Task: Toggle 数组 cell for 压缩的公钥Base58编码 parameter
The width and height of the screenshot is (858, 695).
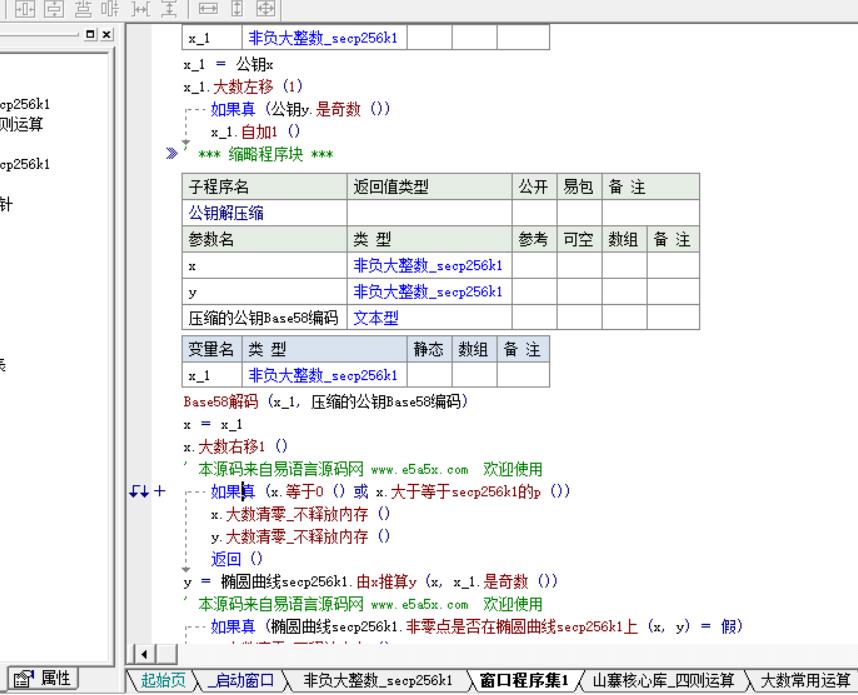Action: (624, 317)
